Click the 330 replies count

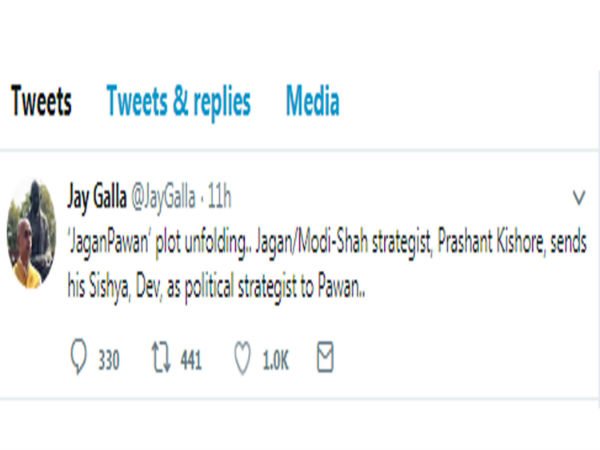pyautogui.click(x=108, y=361)
